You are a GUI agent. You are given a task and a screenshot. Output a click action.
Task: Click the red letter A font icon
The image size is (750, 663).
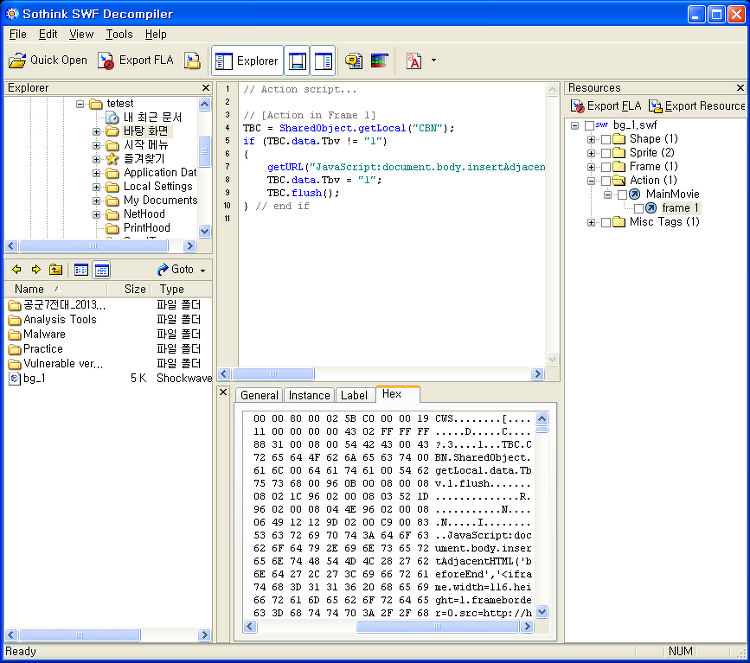[414, 61]
